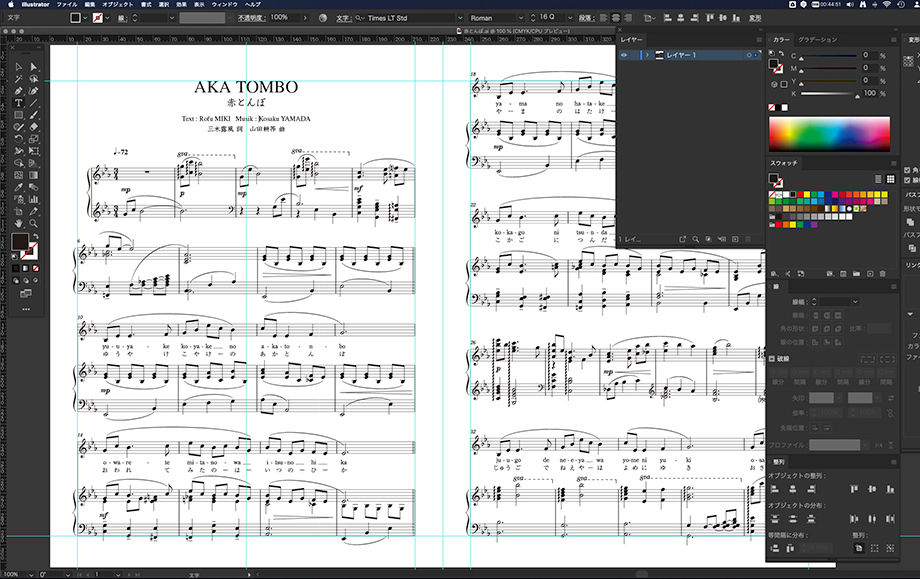Select the Rotate tool
920x579 pixels.
[x=19, y=139]
